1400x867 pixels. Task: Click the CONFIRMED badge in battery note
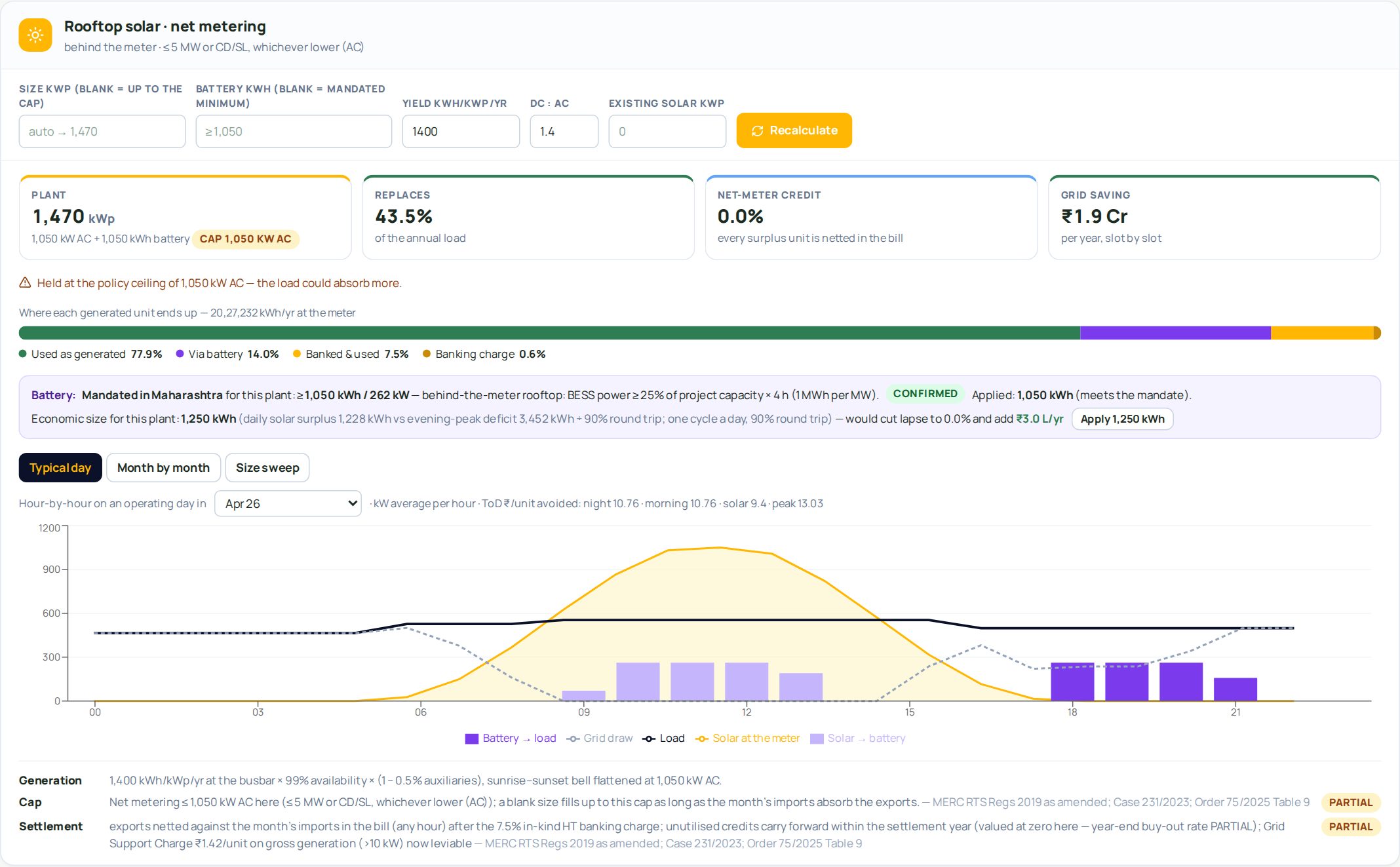[x=925, y=394]
